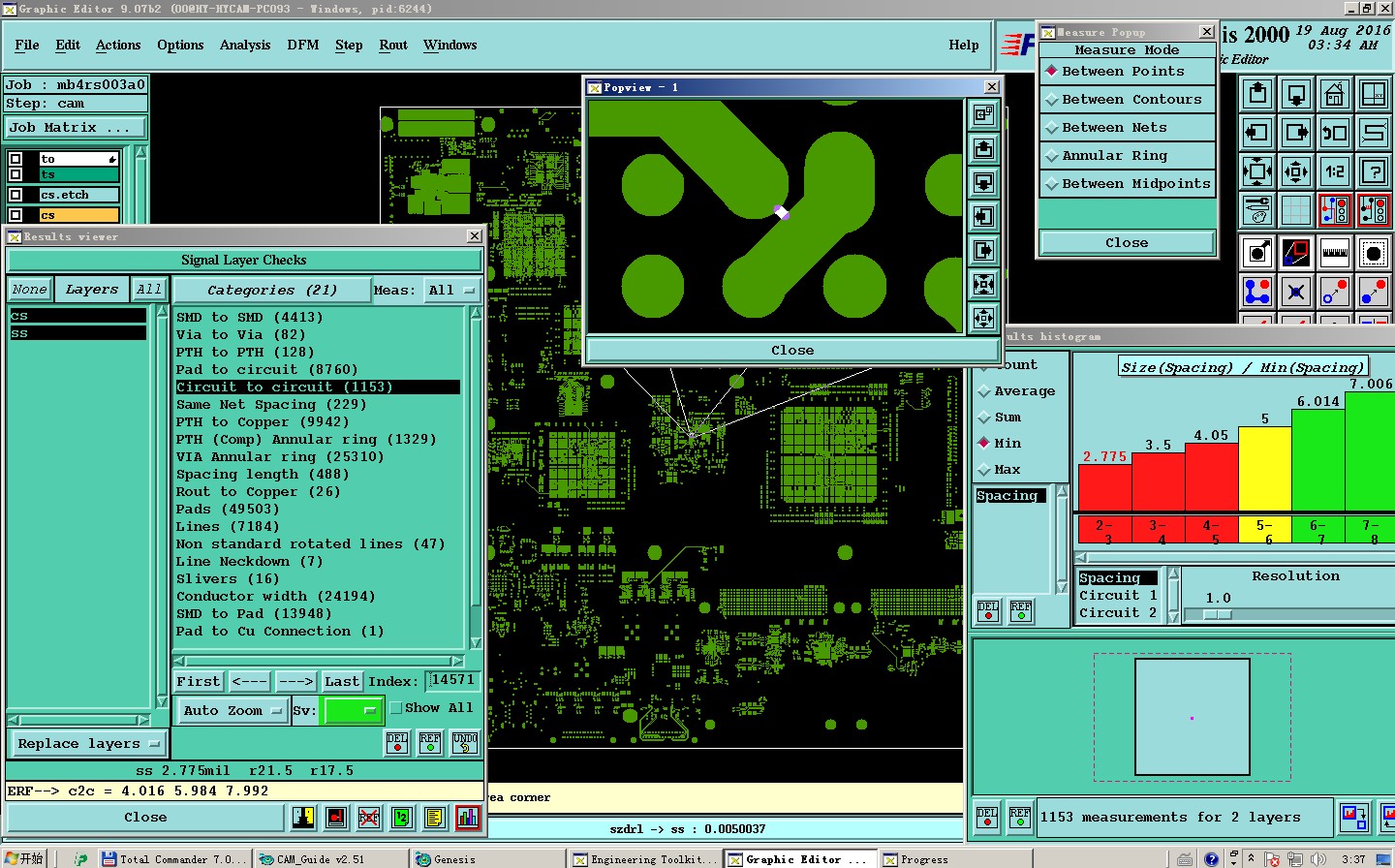Click the home view house icon
Image resolution: width=1395 pixels, height=868 pixels.
tap(1335, 94)
